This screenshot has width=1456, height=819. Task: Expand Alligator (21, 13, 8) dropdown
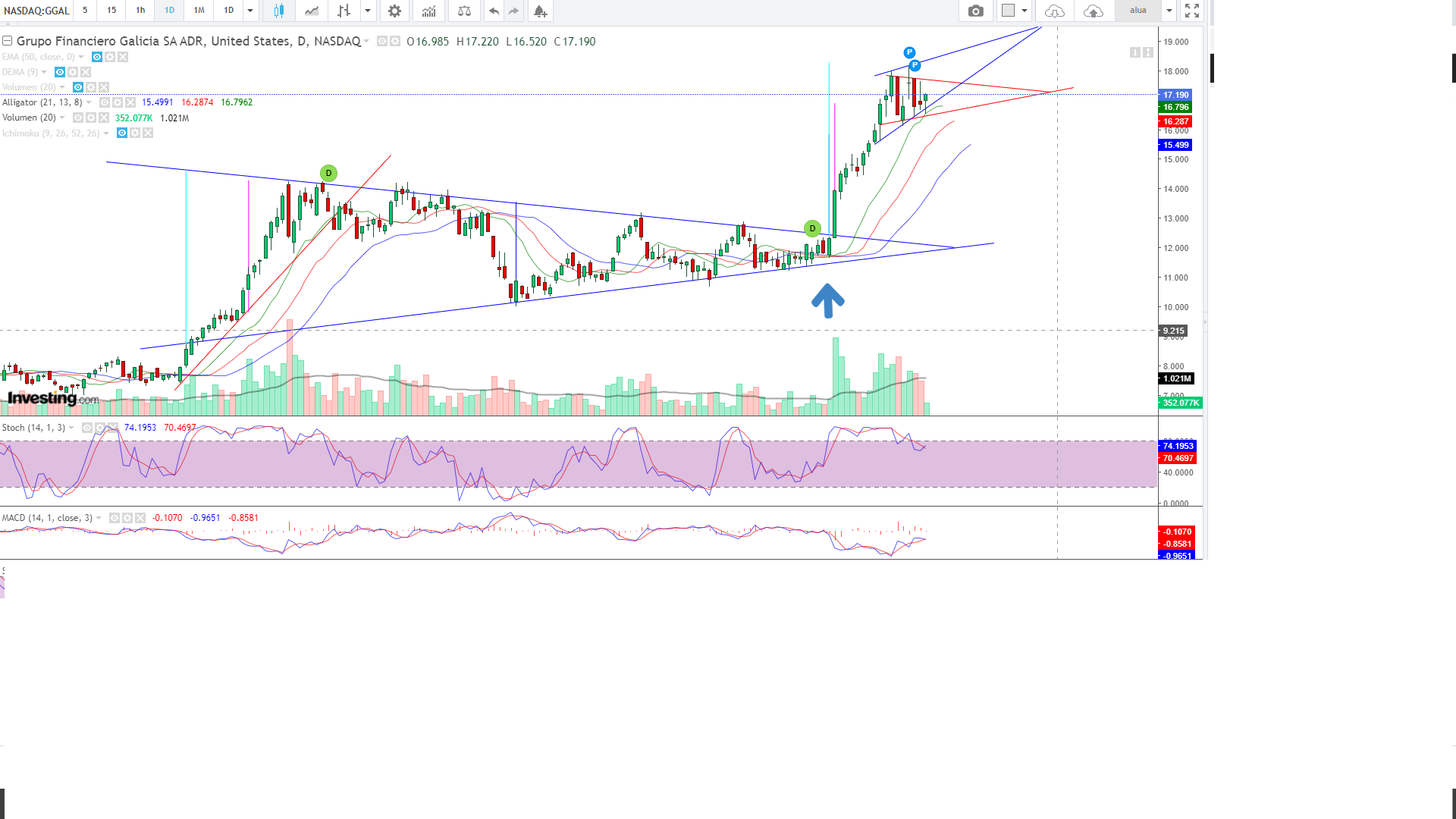[89, 102]
